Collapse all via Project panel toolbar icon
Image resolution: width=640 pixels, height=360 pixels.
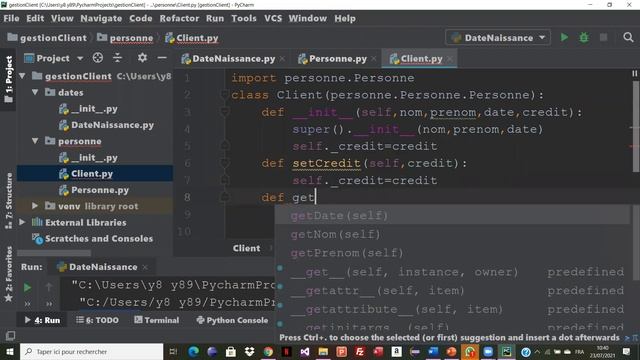(x=117, y=58)
